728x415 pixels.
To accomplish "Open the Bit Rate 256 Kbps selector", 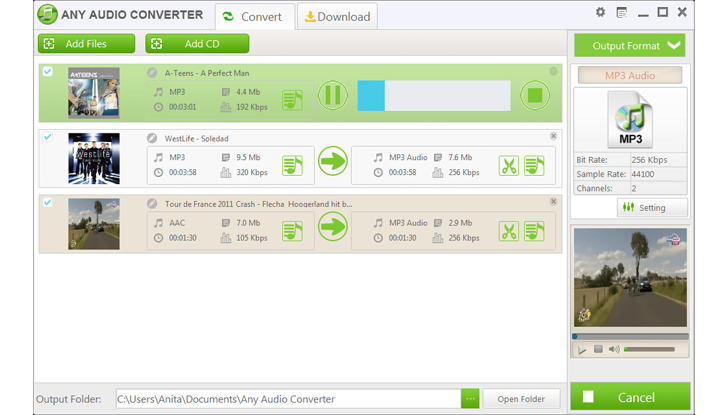I will [x=658, y=160].
